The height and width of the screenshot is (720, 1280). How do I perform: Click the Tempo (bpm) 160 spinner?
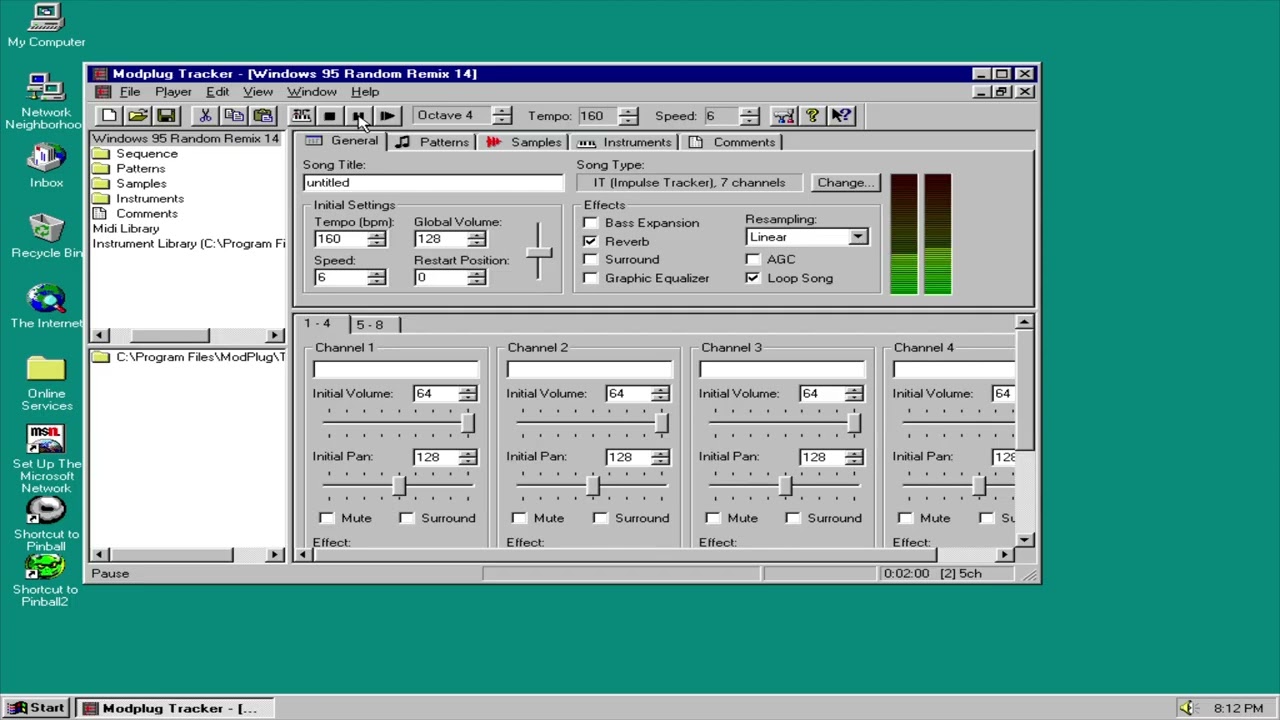click(375, 239)
